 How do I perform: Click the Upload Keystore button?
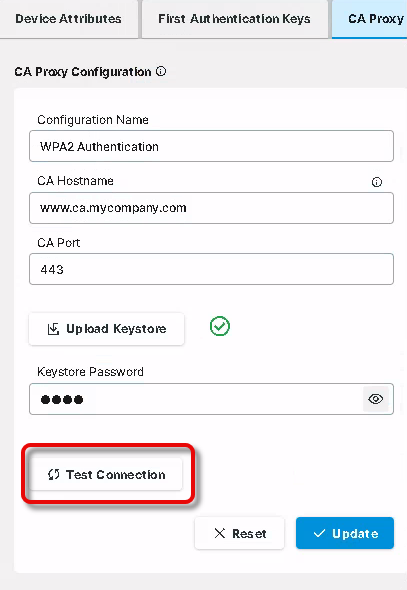(x=106, y=329)
